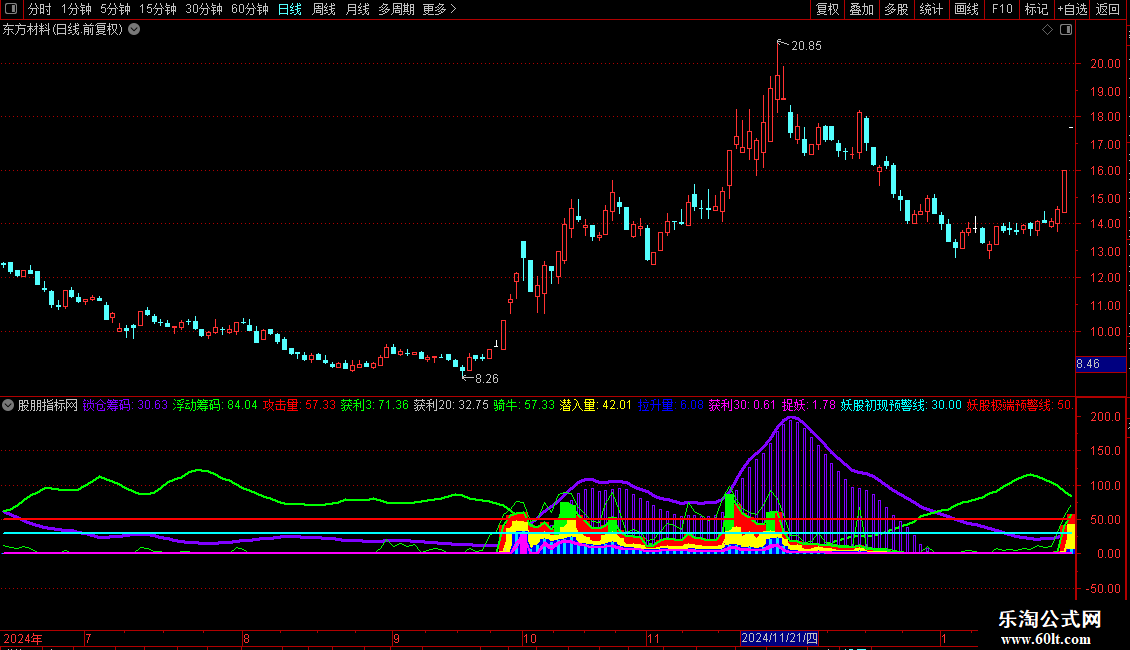Click the 2024年 label on the time axis
Viewport: 1130px width, 650px height.
(x=23, y=638)
